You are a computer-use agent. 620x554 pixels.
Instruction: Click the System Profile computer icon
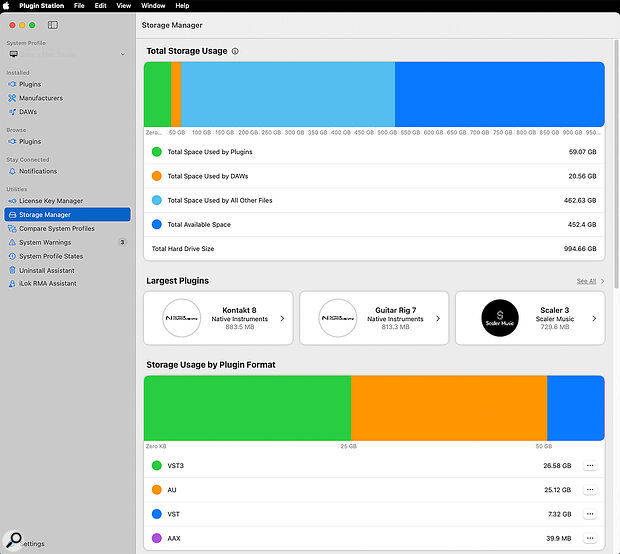click(x=13, y=54)
